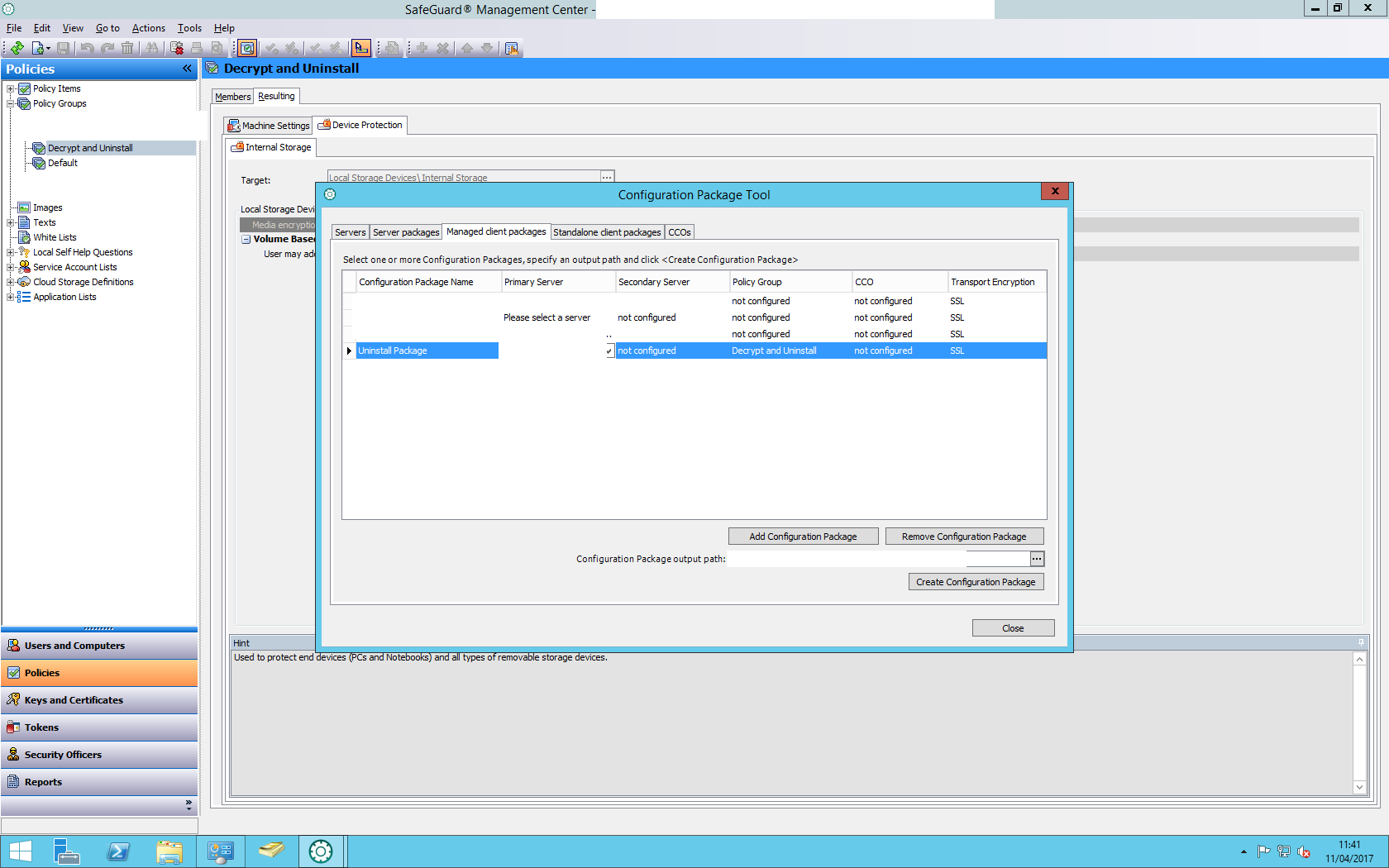This screenshot has height=868, width=1389.
Task: Click the binoculars Find icon
Action: [x=152, y=48]
